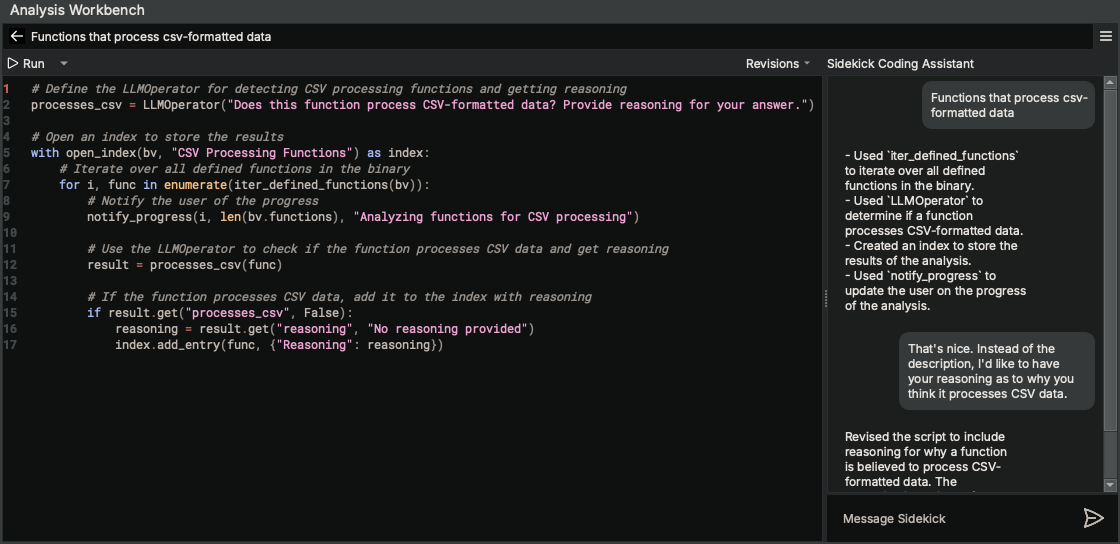Viewport: 1120px width, 544px height.
Task: Click the panel splitter handle dots
Action: [x=826, y=299]
